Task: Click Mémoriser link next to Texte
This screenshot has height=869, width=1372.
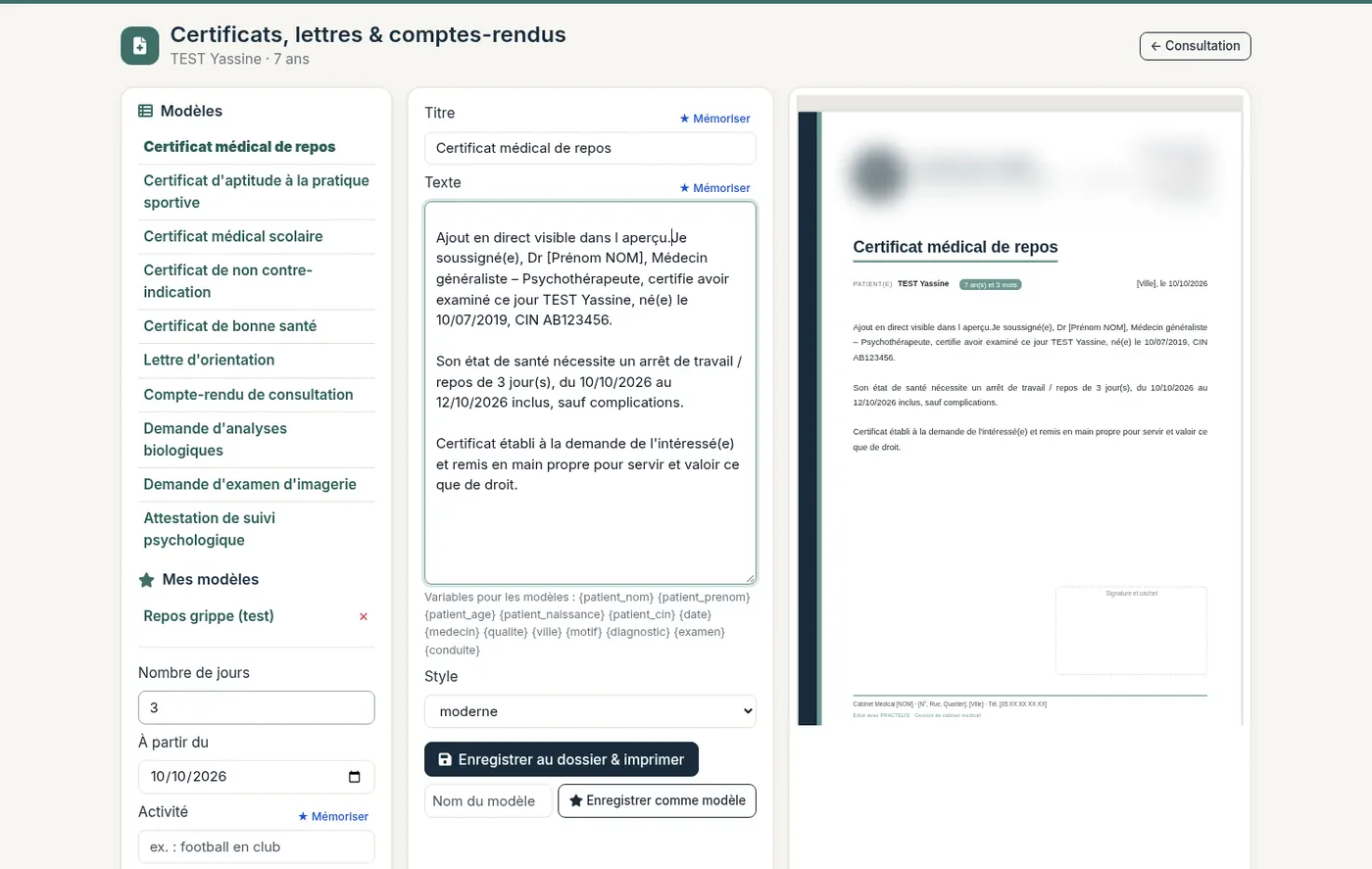Action: [714, 188]
